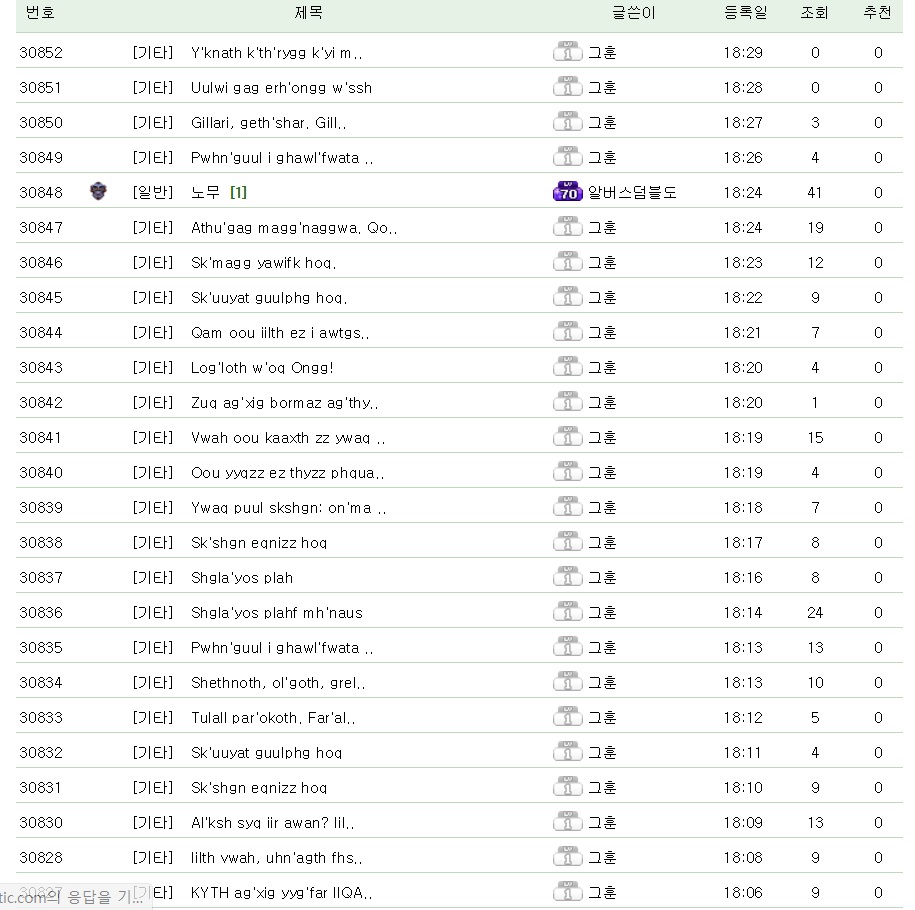Screen dimensions: 915x910
Task: Open the [1] comment count on the 노무 post
Action: tap(238, 192)
